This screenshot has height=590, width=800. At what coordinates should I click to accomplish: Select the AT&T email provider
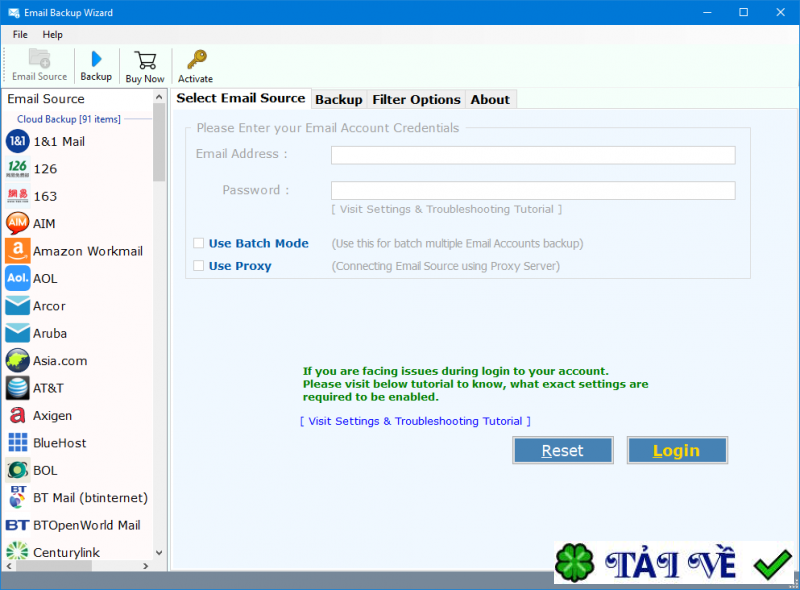point(50,388)
